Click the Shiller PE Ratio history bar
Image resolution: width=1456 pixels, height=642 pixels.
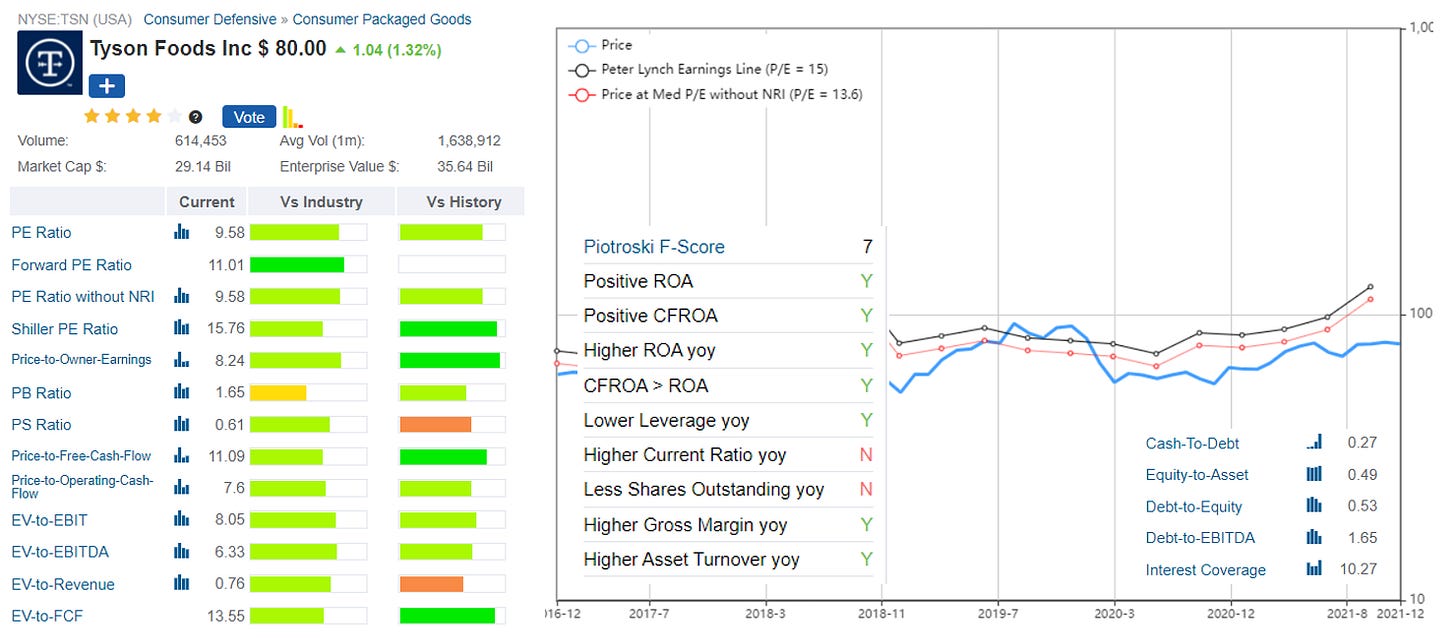449,329
